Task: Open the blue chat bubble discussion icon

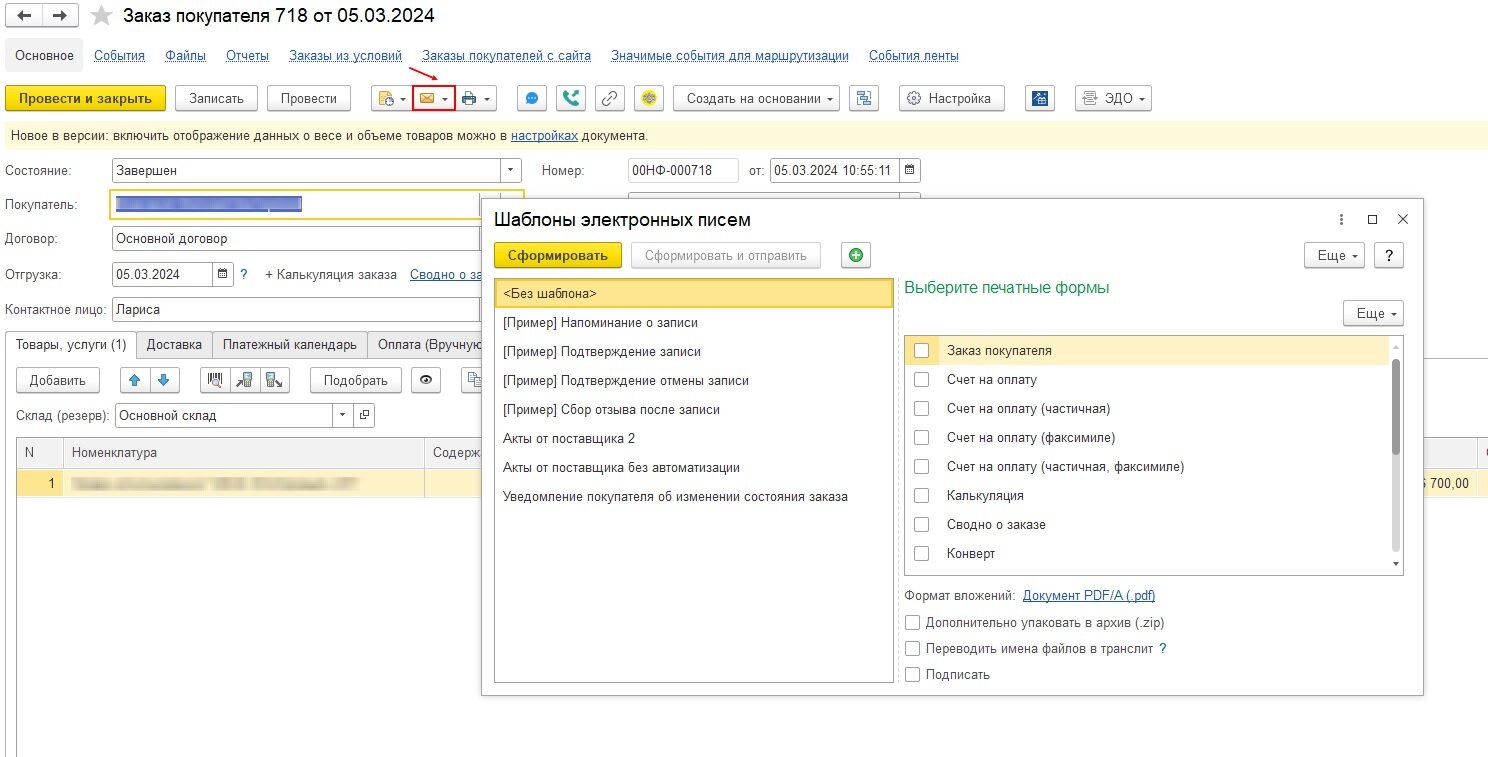Action: (x=532, y=98)
